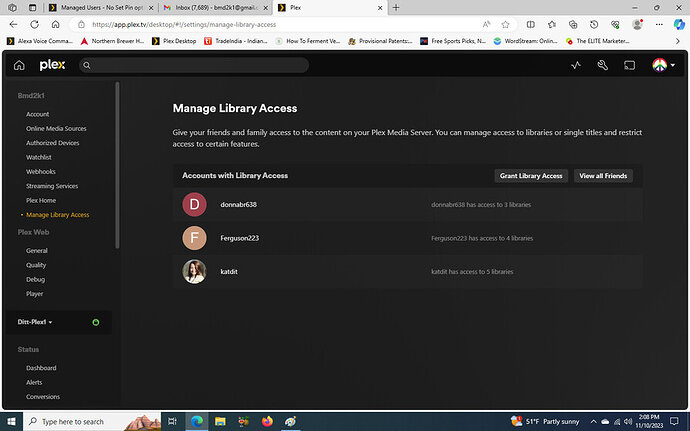This screenshot has width=690, height=431.
Task: Refresh the page
Action: (34, 25)
